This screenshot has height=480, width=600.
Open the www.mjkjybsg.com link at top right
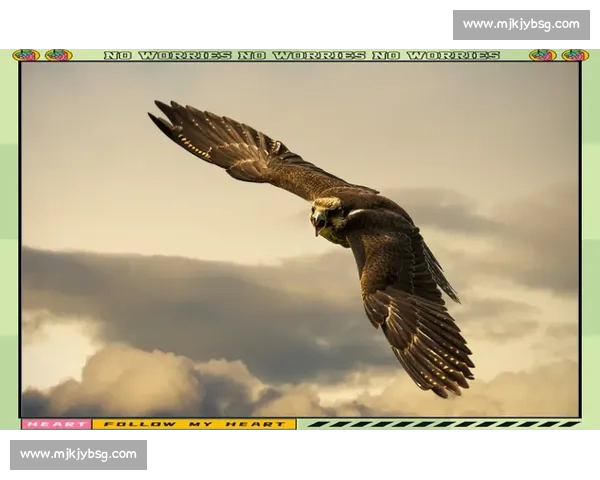[x=520, y=24]
